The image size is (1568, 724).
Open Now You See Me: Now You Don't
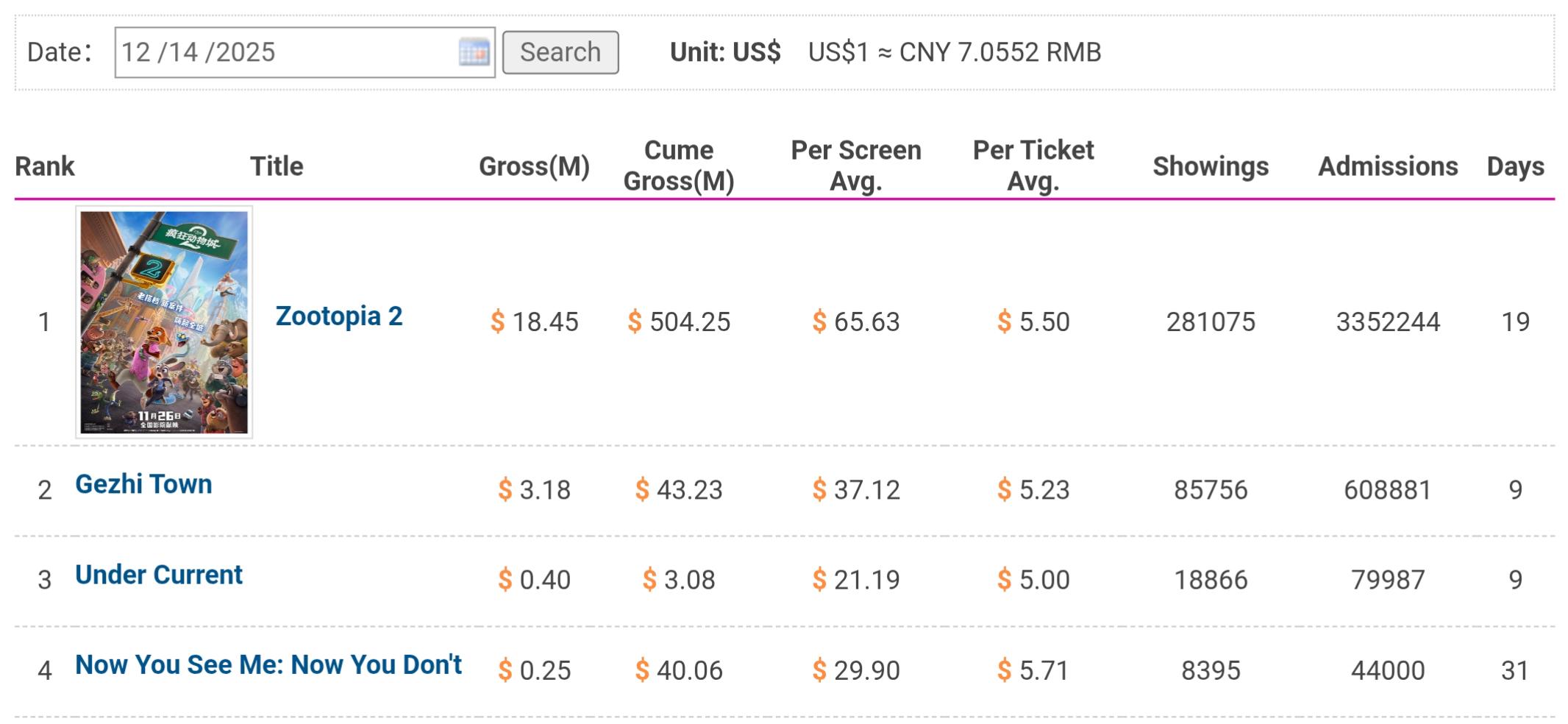(268, 665)
